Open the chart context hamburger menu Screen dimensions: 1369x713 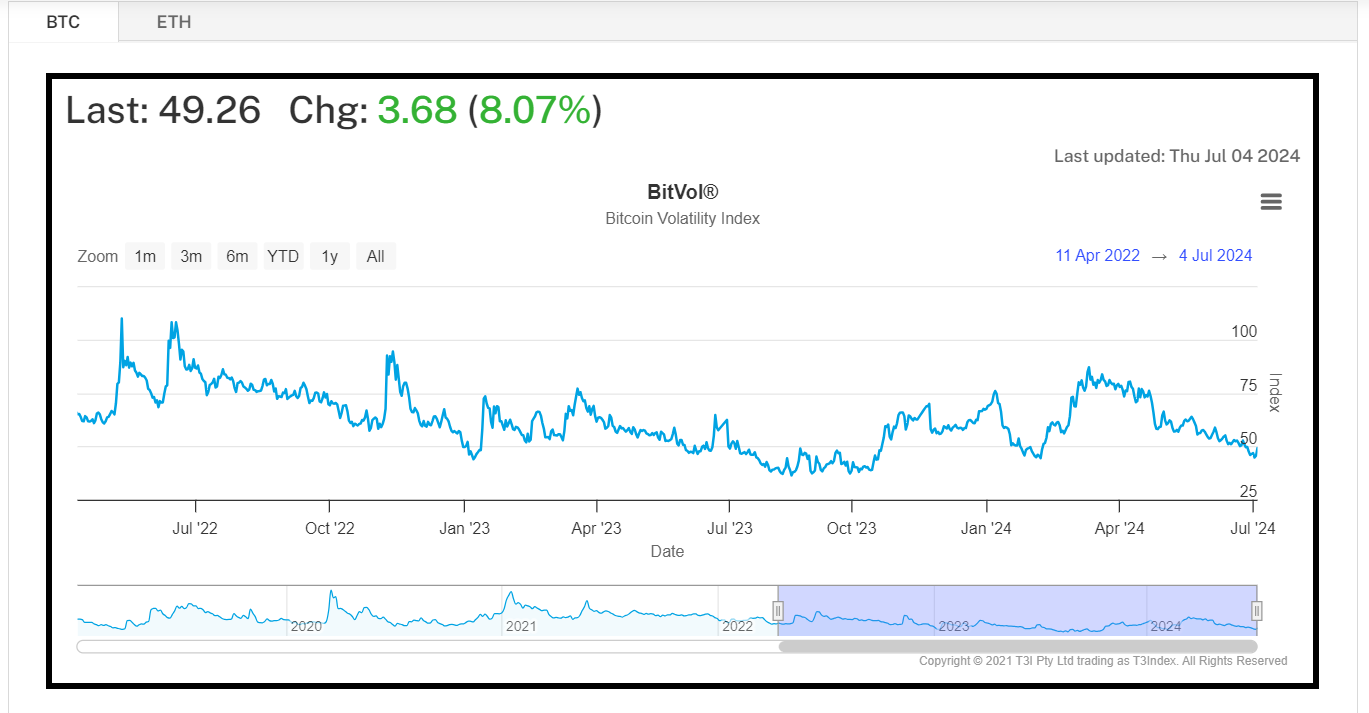pos(1271,202)
